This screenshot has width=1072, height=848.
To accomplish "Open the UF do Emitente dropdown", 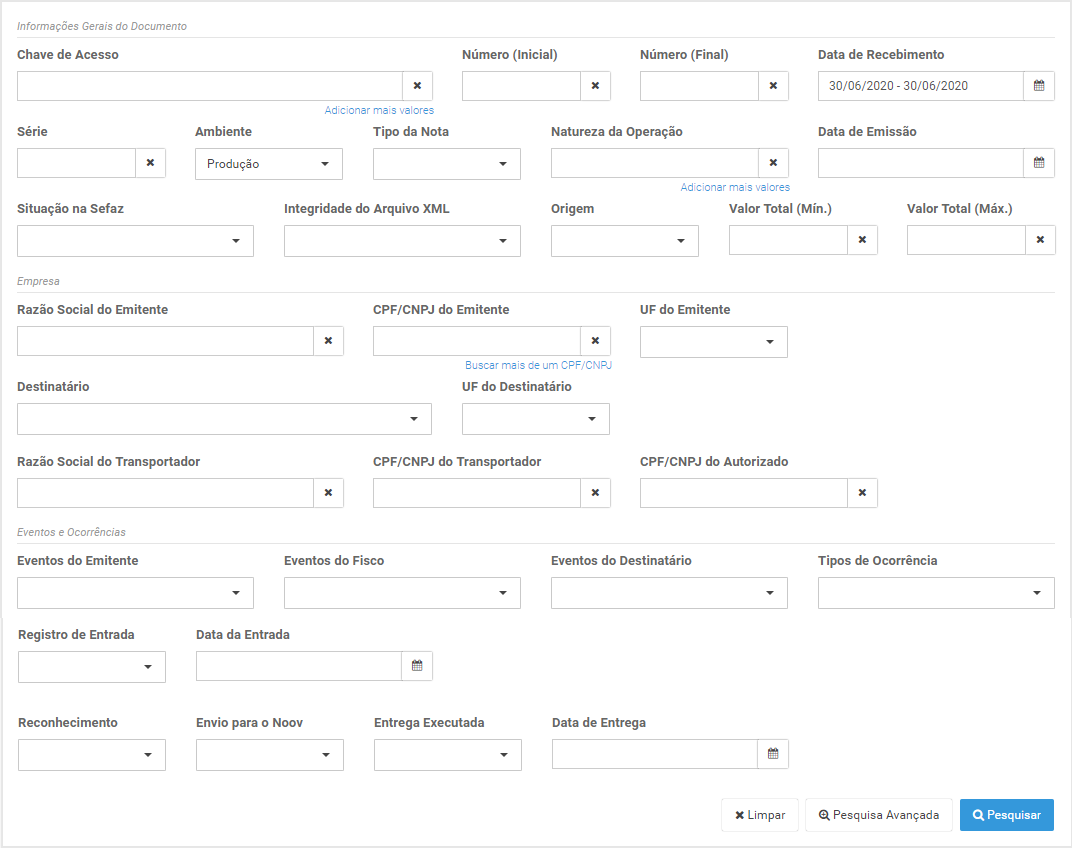I will coord(714,342).
